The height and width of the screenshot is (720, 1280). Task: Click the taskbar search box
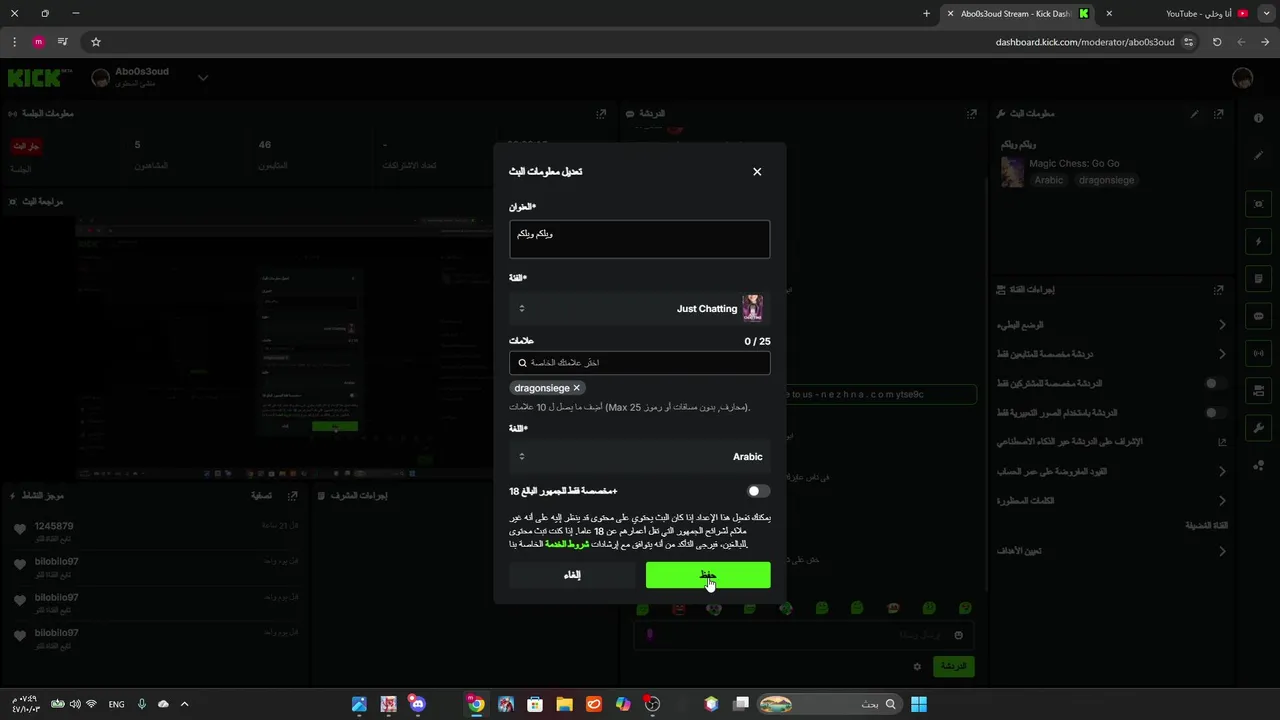coord(829,704)
